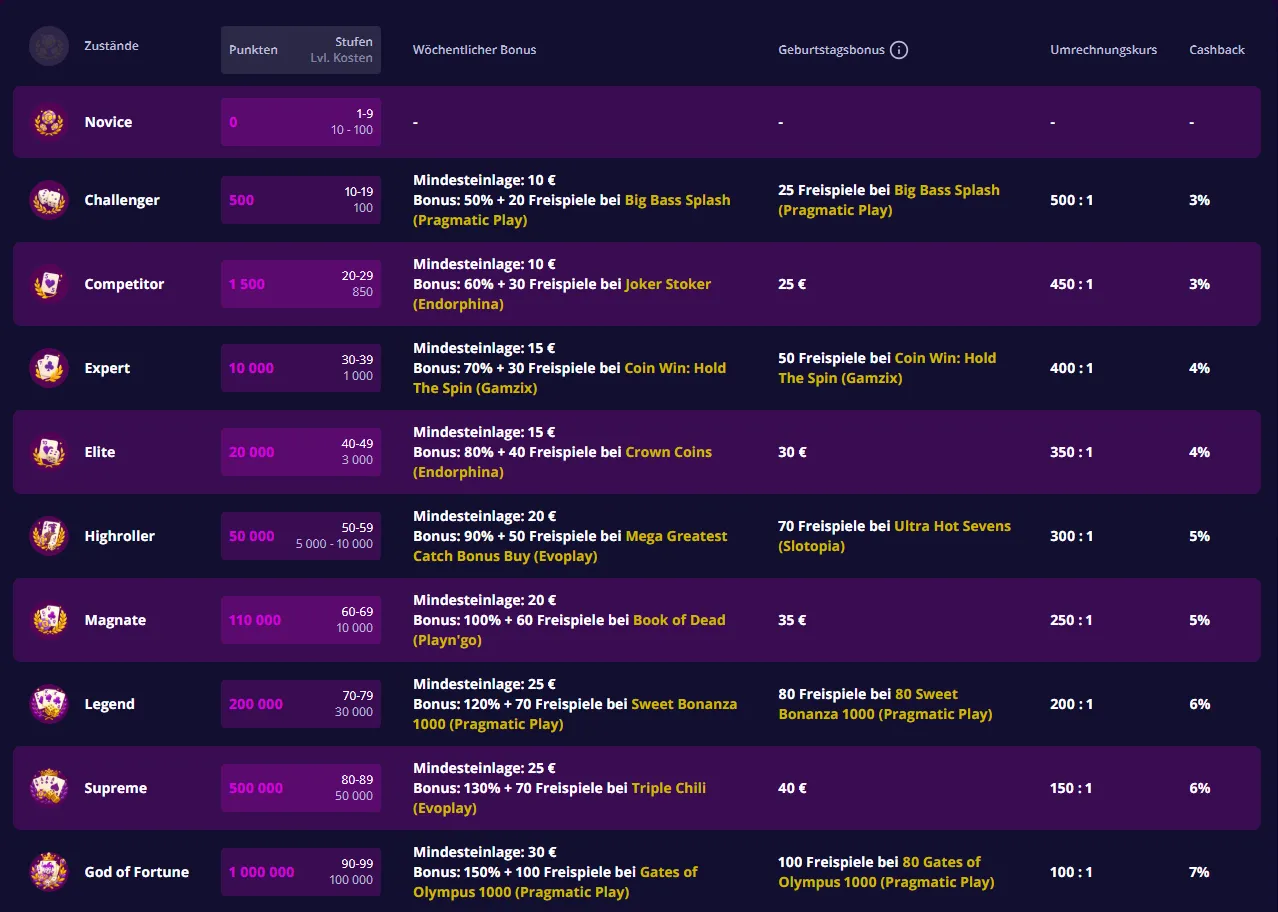Viewport: 1278px width, 912px height.
Task: Click the Wöchentlicher Bonus column header
Action: coord(475,50)
